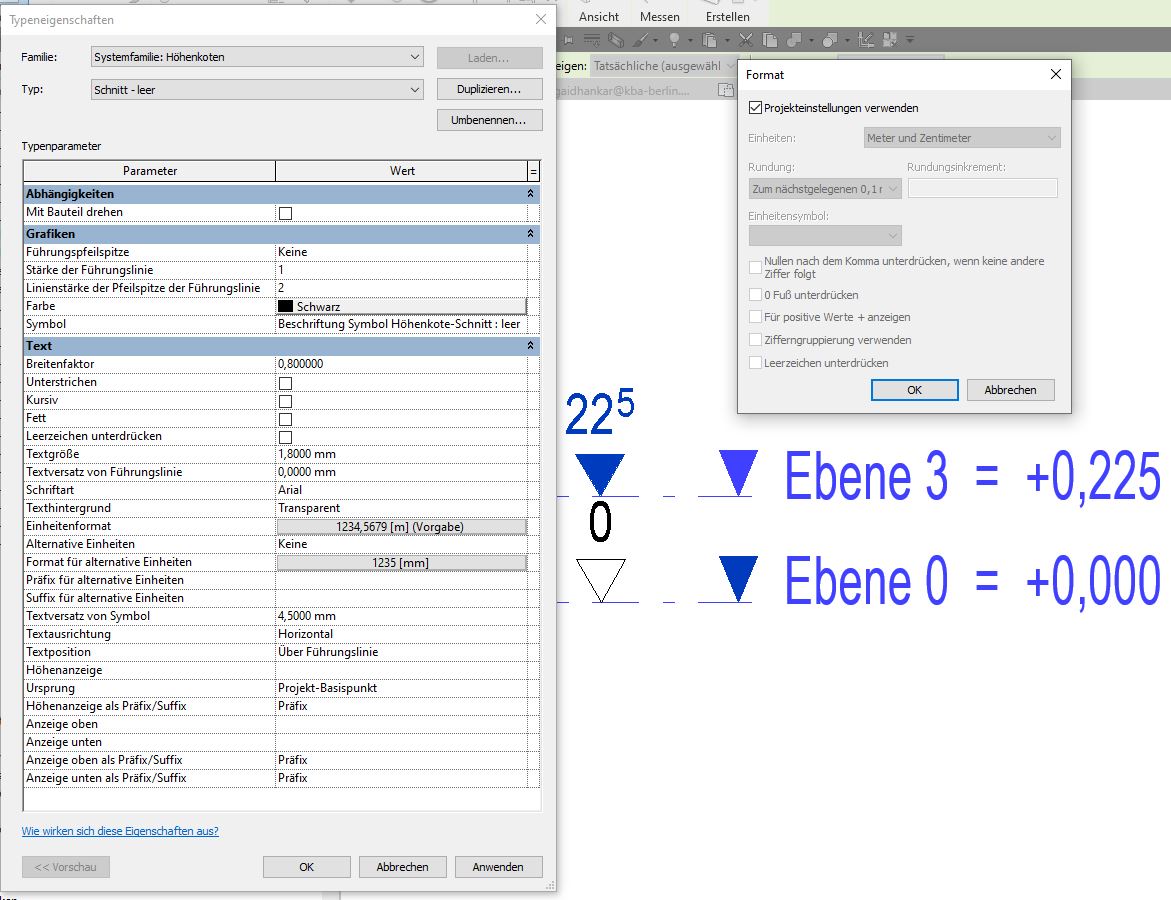Click the copy to clipboard icon
Viewport: 1171px width, 900px height.
click(x=770, y=40)
